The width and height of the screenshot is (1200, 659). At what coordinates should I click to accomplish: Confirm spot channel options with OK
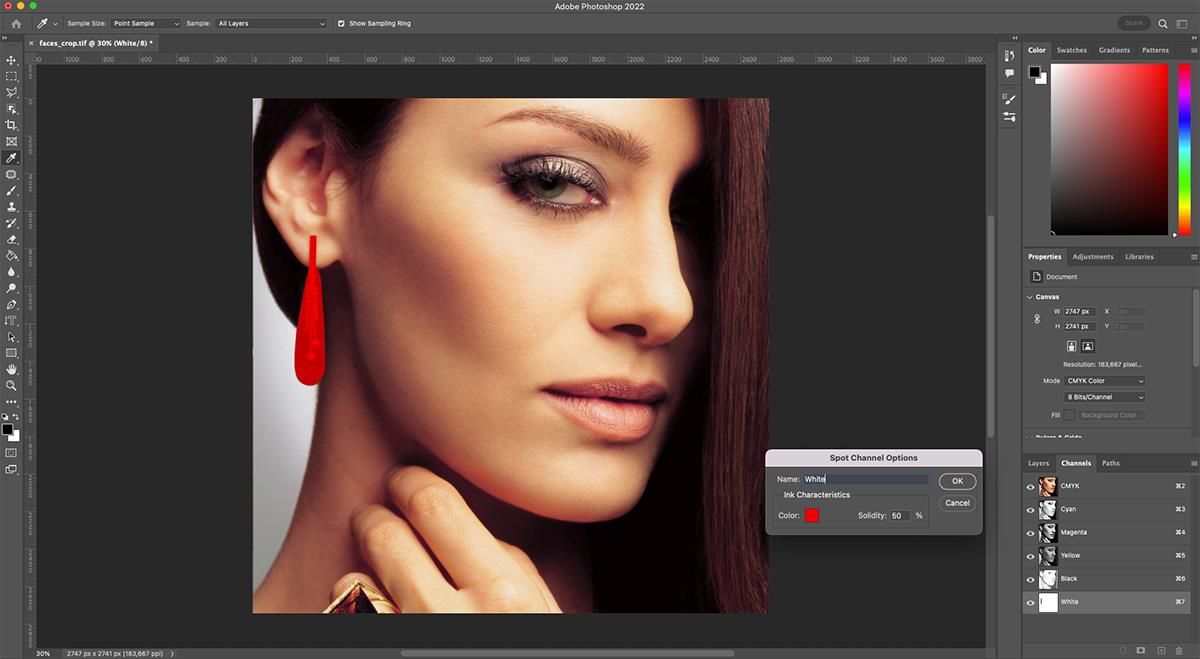[957, 481]
